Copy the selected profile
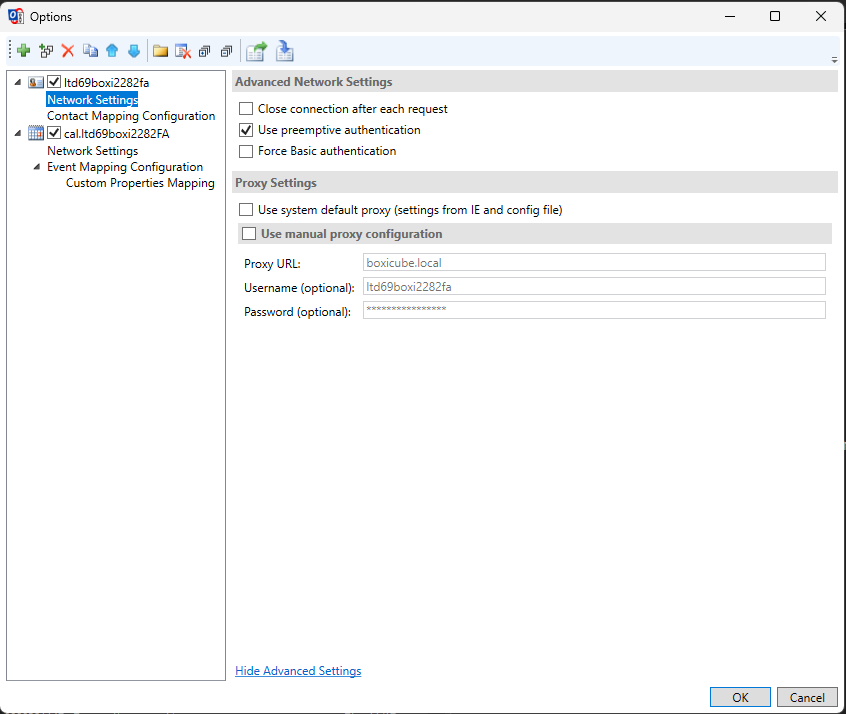Screen dimensions: 846x714 tap(90, 51)
